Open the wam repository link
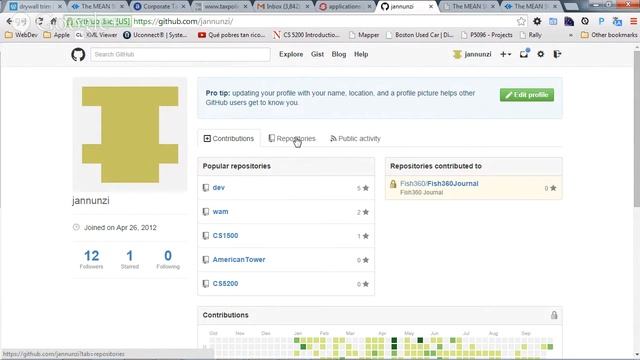 click(220, 211)
